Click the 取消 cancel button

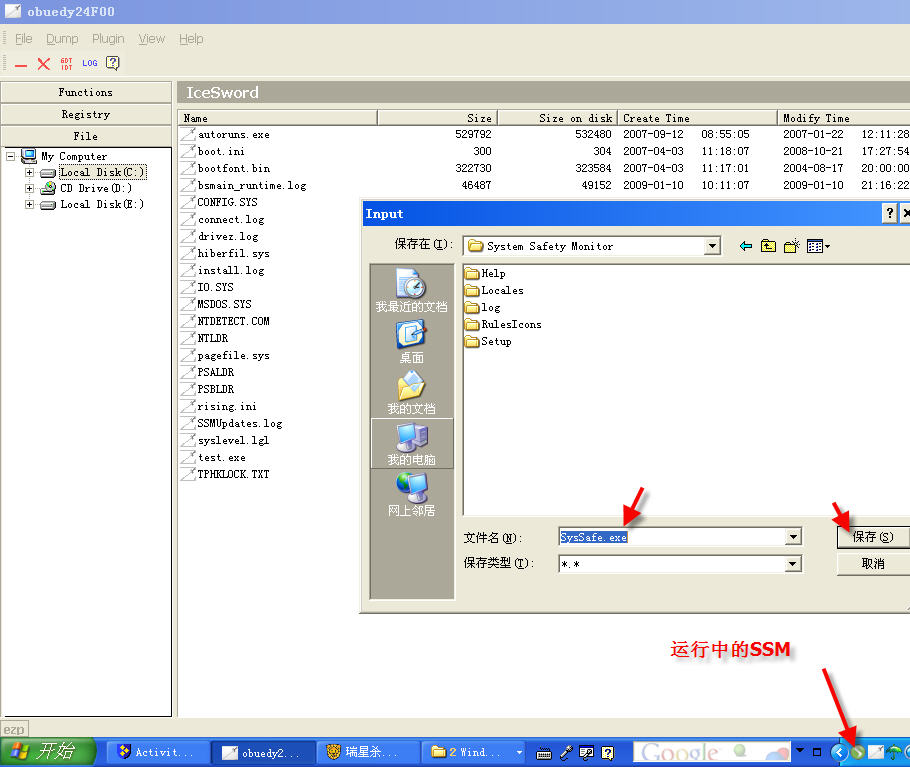click(872, 564)
